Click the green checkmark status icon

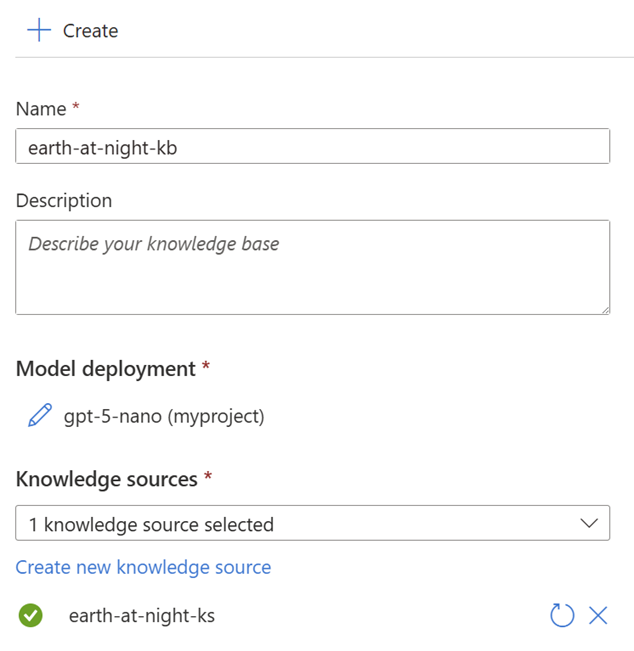click(31, 615)
